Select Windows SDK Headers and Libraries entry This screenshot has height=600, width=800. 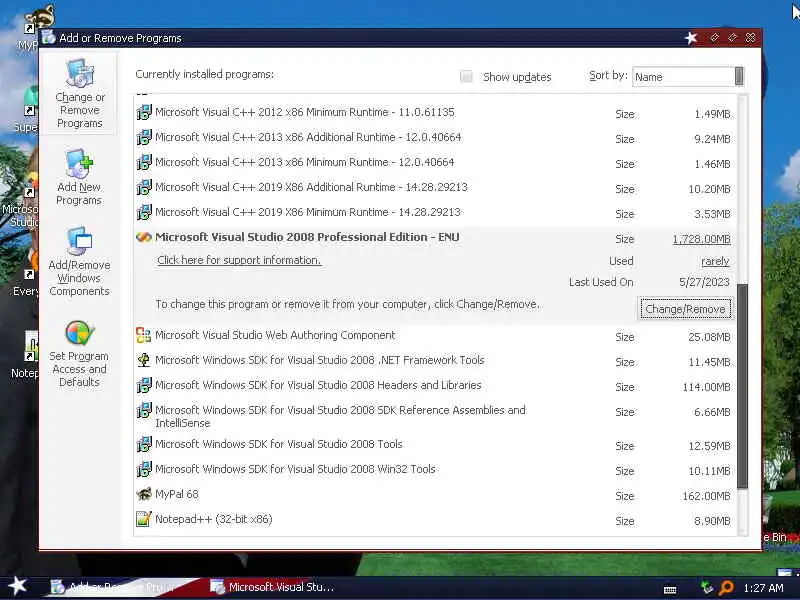pos(435,385)
